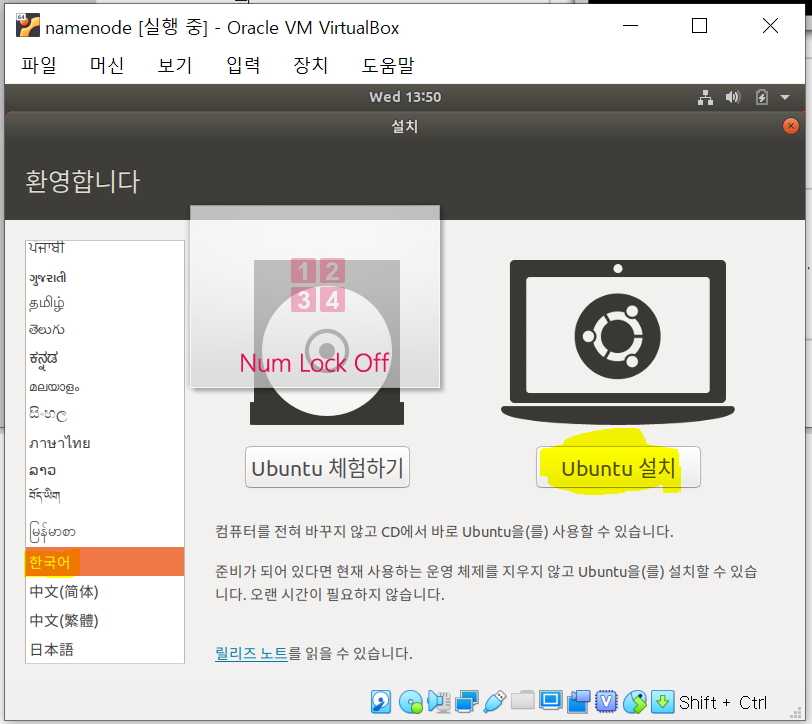The image size is (812, 724).
Task: Click the video recording indicator icon
Action: 578,702
